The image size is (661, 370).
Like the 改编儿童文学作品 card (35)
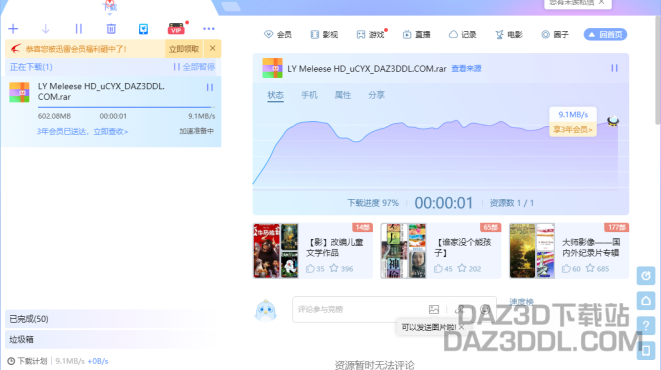[315, 268]
